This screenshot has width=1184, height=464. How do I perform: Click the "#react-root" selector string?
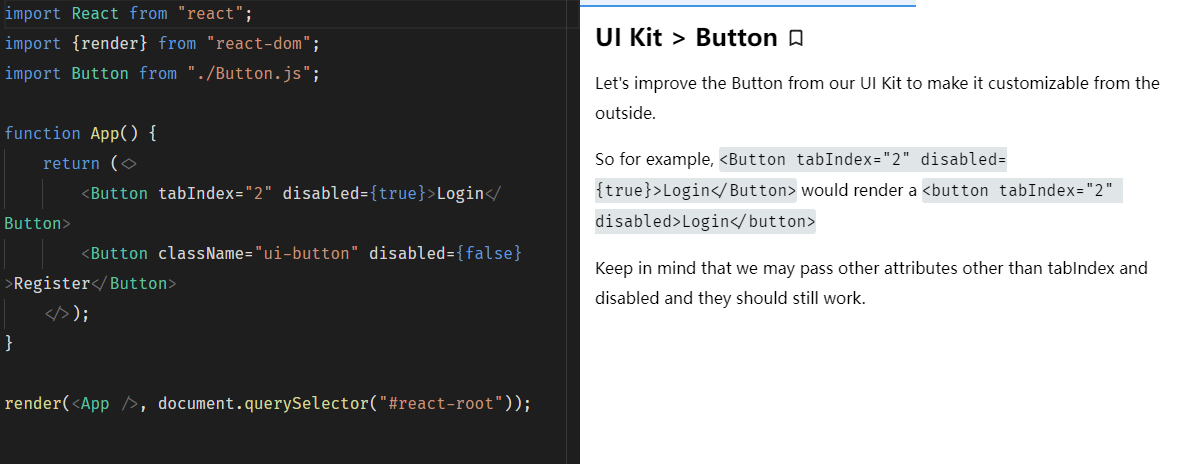click(441, 403)
